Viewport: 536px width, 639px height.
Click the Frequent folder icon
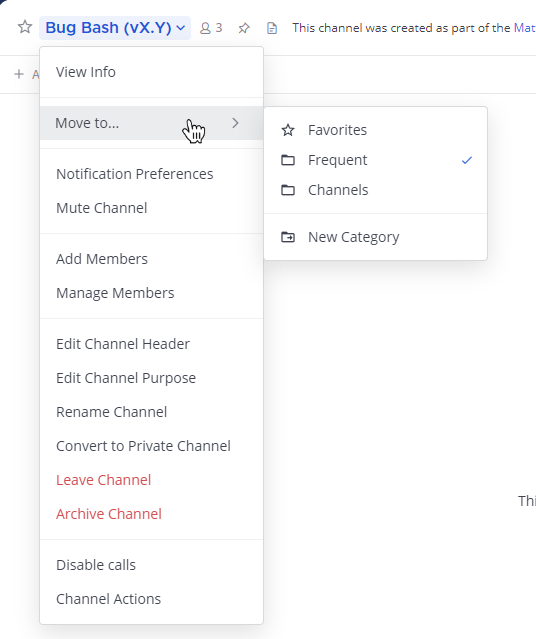288,160
